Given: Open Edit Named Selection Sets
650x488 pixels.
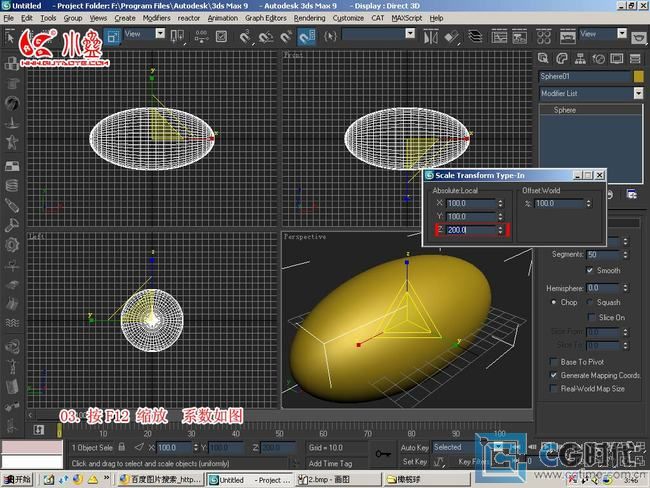Looking at the screenshot, I should (330, 36).
